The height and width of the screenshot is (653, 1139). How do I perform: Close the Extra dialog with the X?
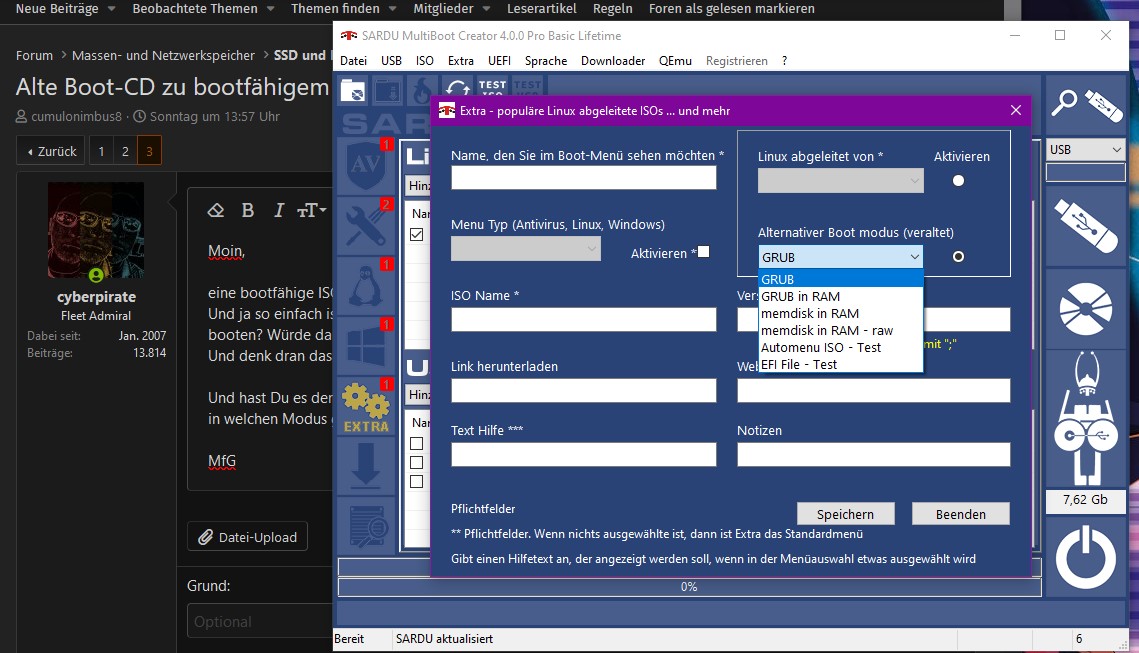pyautogui.click(x=1016, y=110)
